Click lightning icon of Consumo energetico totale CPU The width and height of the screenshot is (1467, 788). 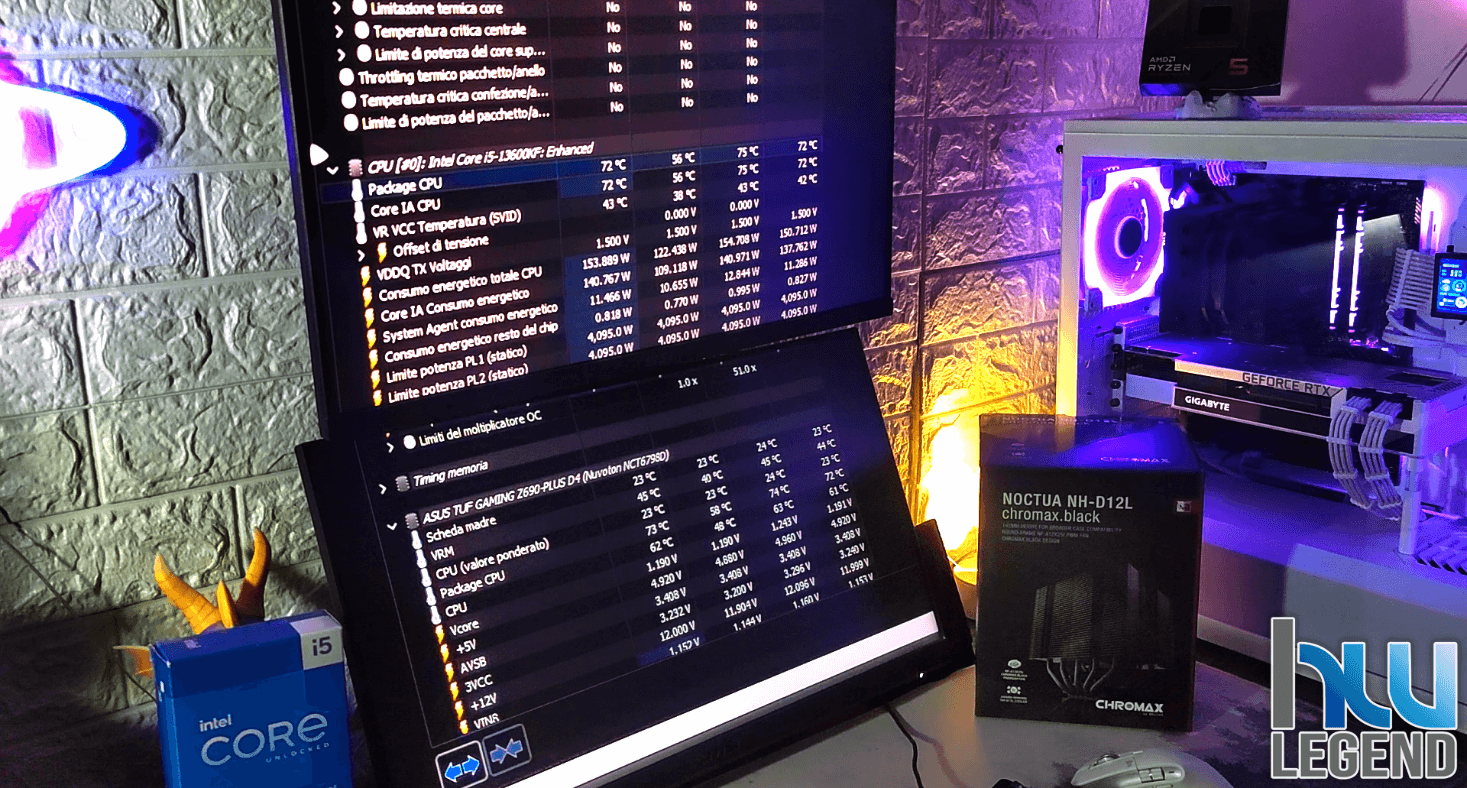(368, 297)
